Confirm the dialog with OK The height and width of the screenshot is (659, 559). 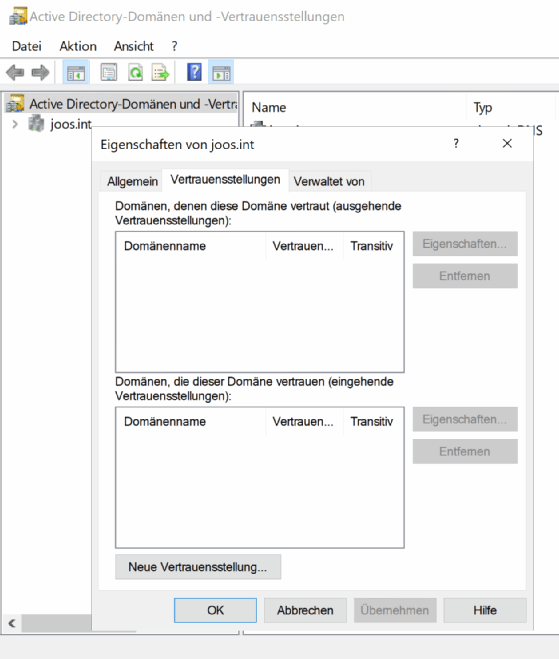coord(215,610)
